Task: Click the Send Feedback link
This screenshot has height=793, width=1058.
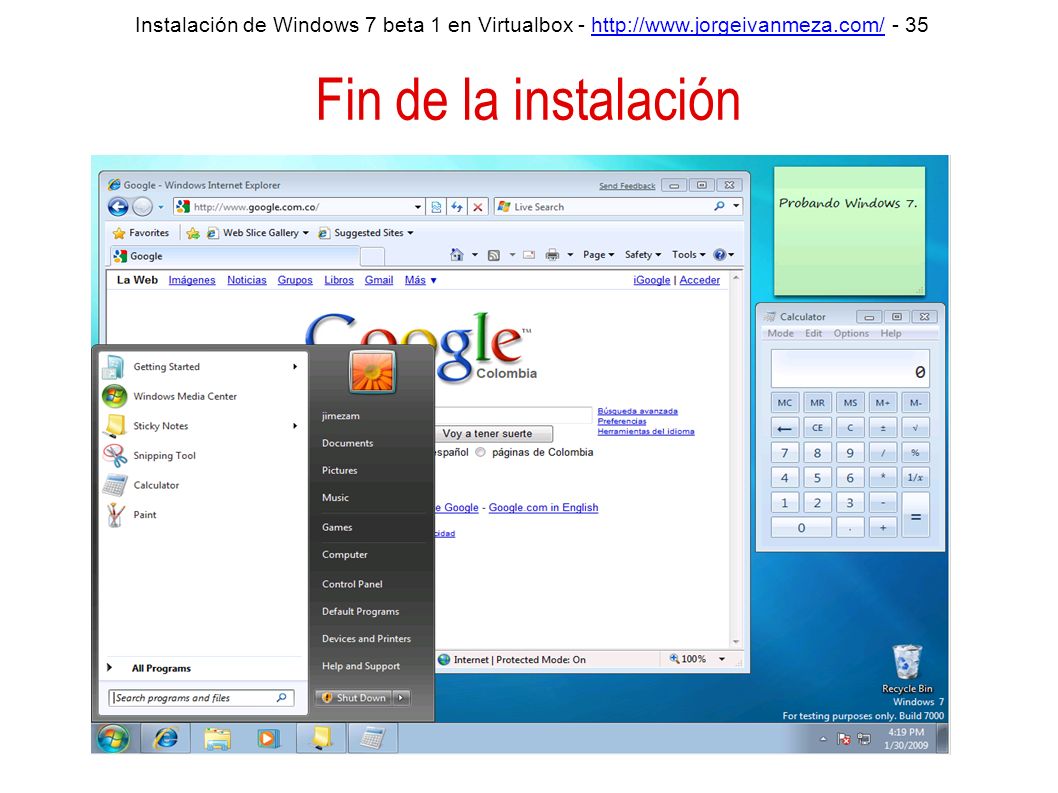Action: 627,186
